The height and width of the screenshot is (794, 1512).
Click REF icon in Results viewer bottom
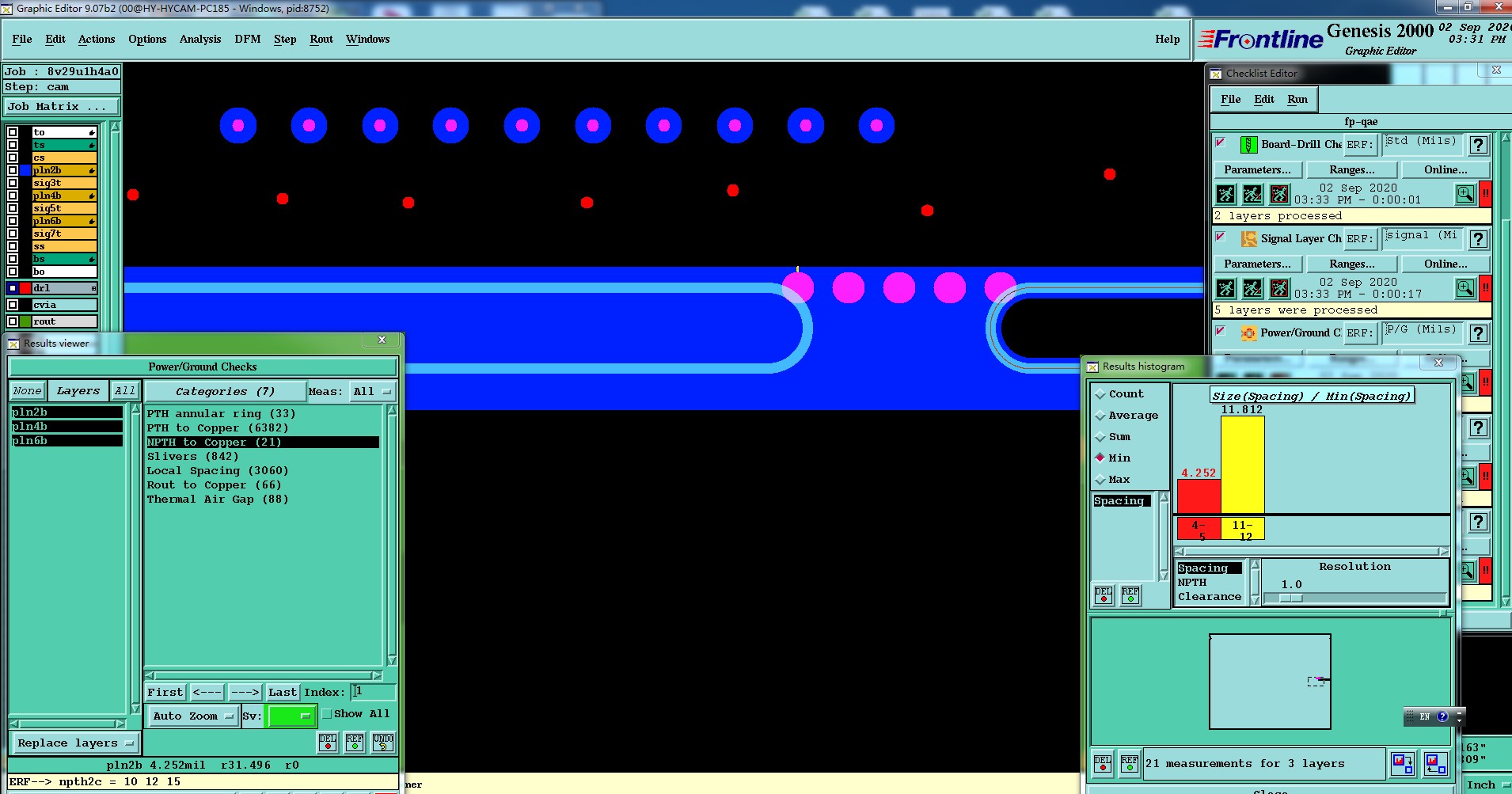coord(355,742)
